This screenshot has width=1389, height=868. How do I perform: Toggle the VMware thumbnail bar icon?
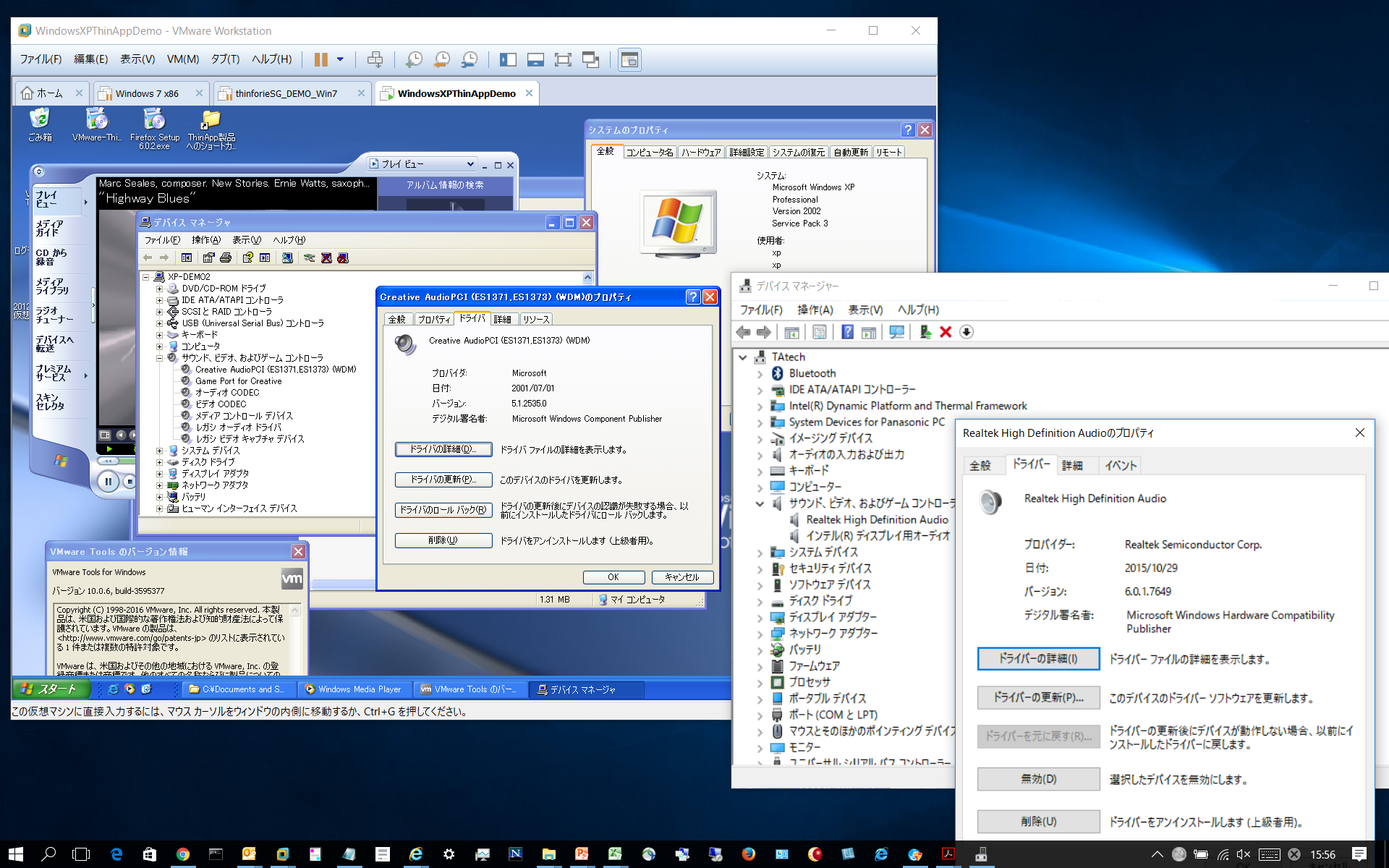point(535,60)
